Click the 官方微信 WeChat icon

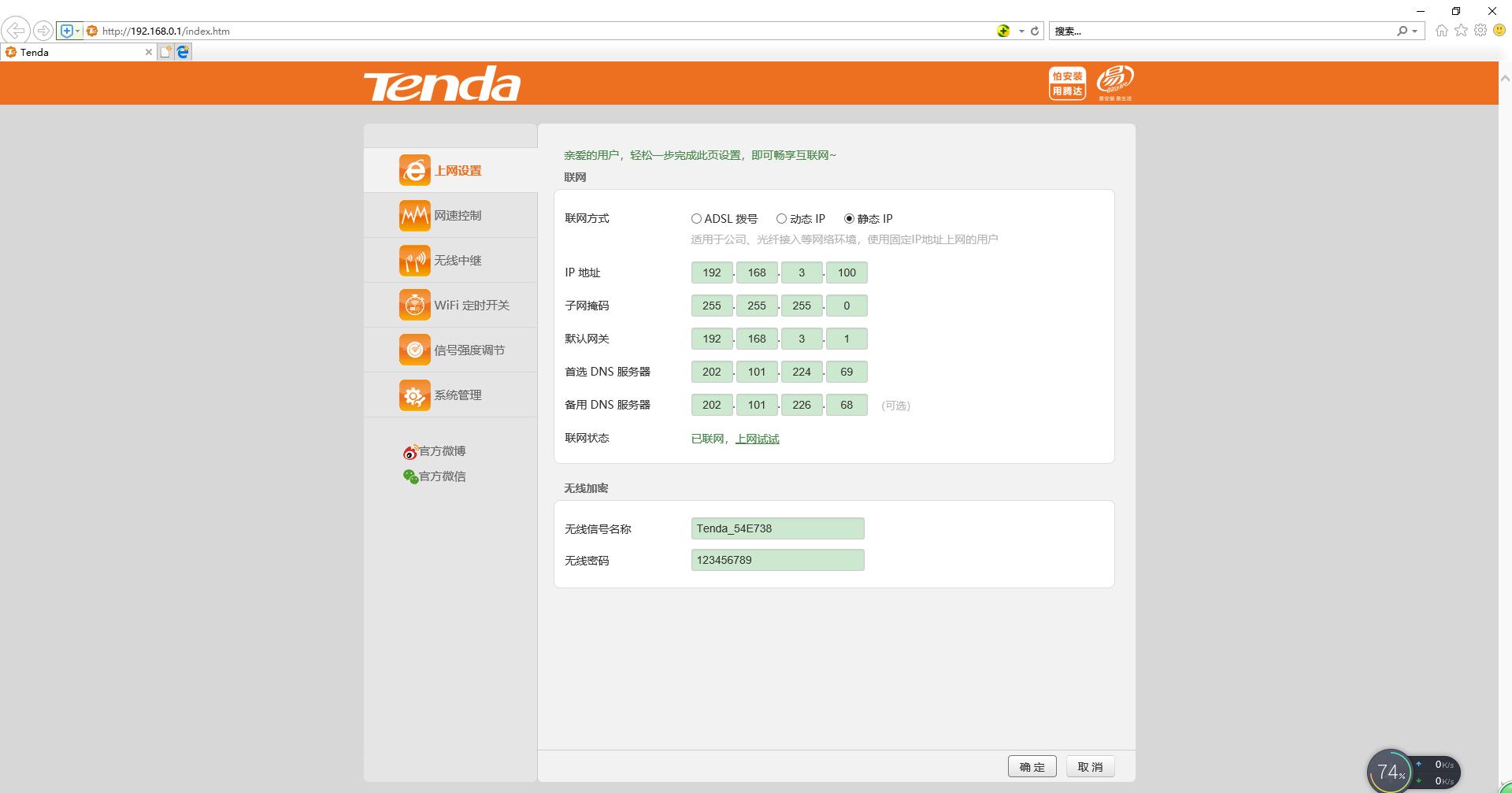410,476
